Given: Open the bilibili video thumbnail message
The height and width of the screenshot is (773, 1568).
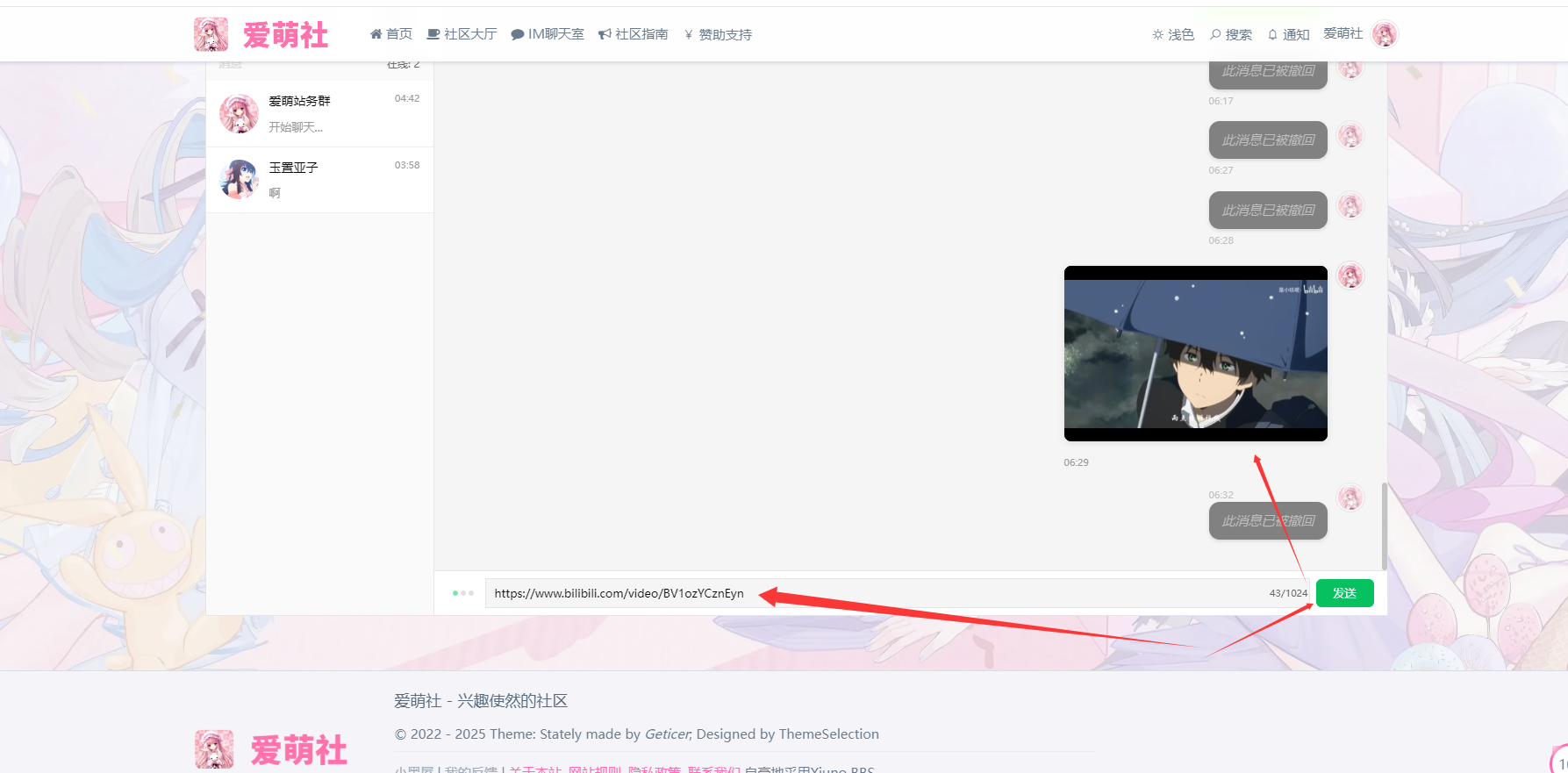Looking at the screenshot, I should pos(1195,354).
